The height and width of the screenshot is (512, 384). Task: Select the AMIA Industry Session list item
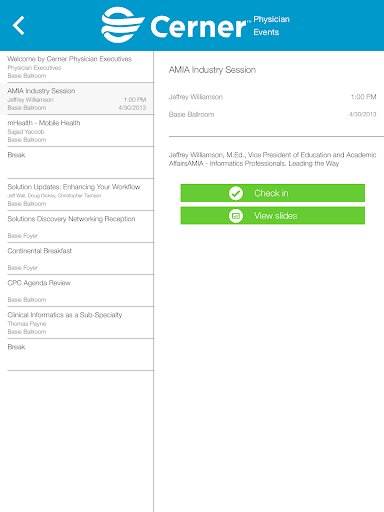pos(77,99)
